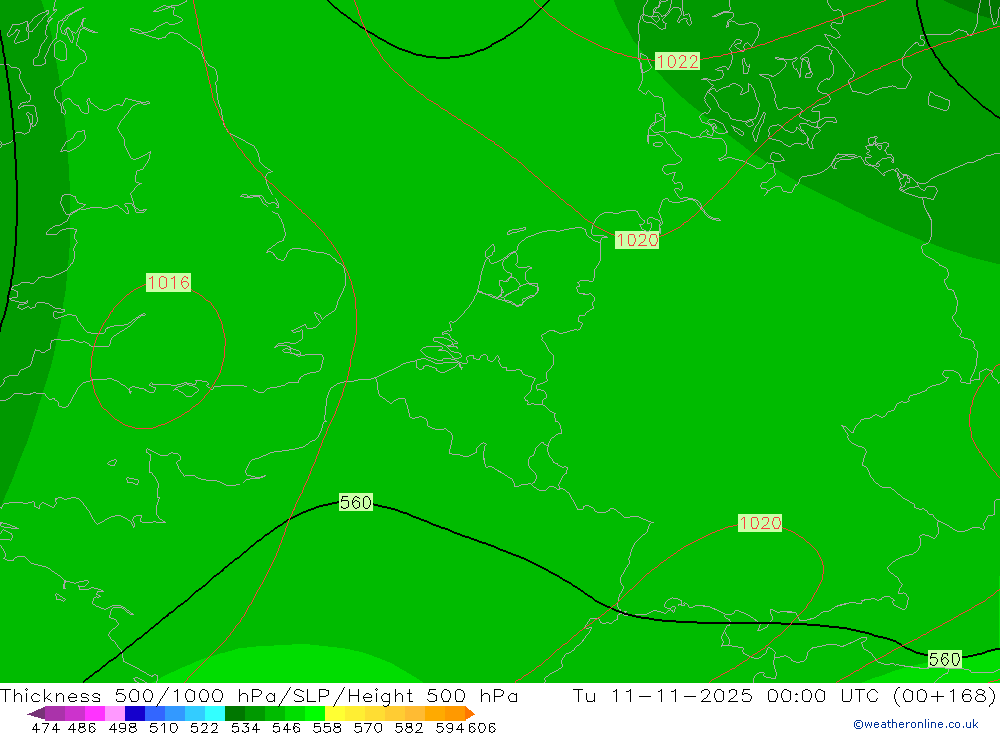The image size is (1000, 733).
Task: Click the 558 legend value
Action: [327, 727]
